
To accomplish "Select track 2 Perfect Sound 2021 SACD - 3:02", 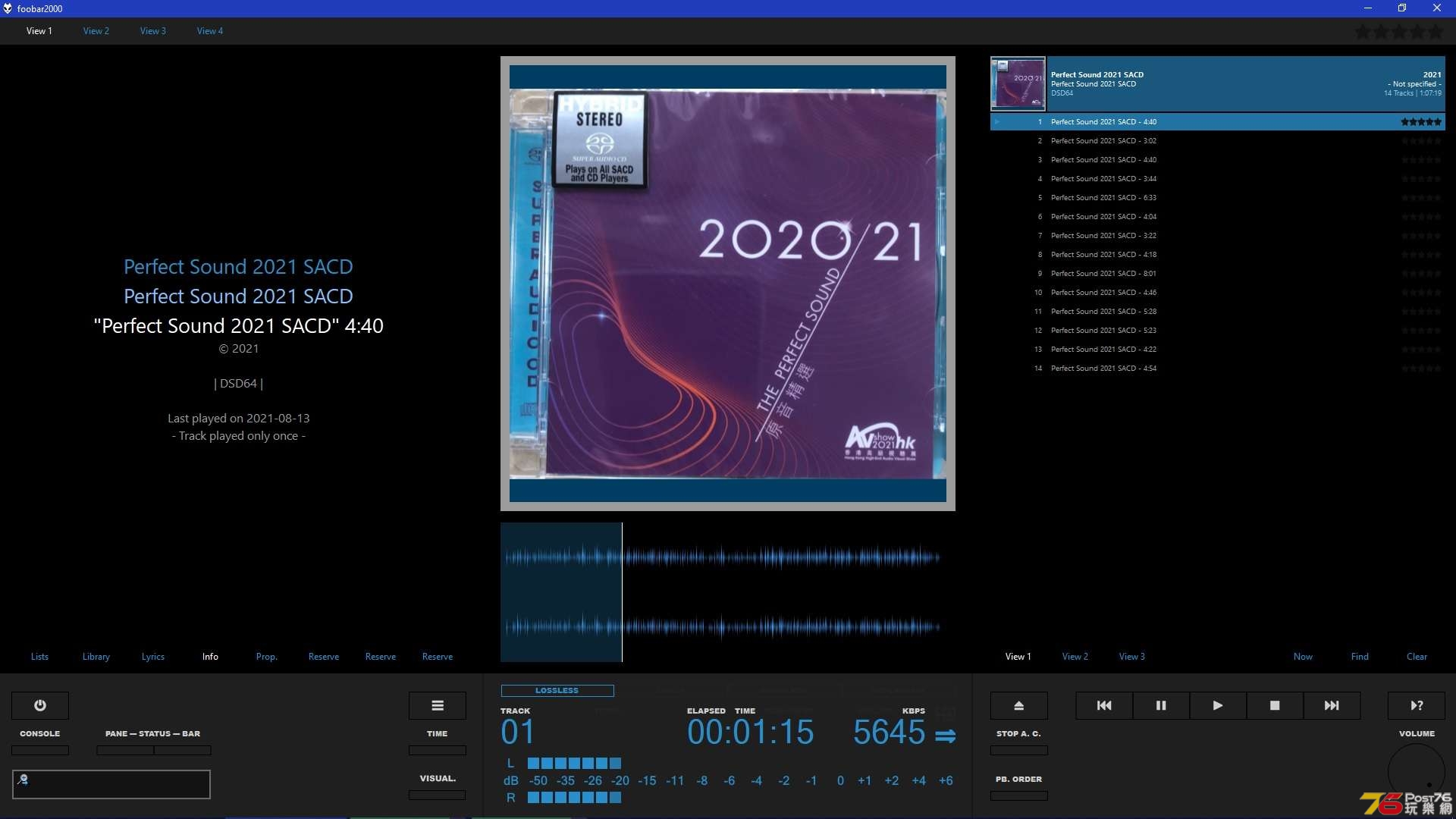I will [x=1218, y=141].
